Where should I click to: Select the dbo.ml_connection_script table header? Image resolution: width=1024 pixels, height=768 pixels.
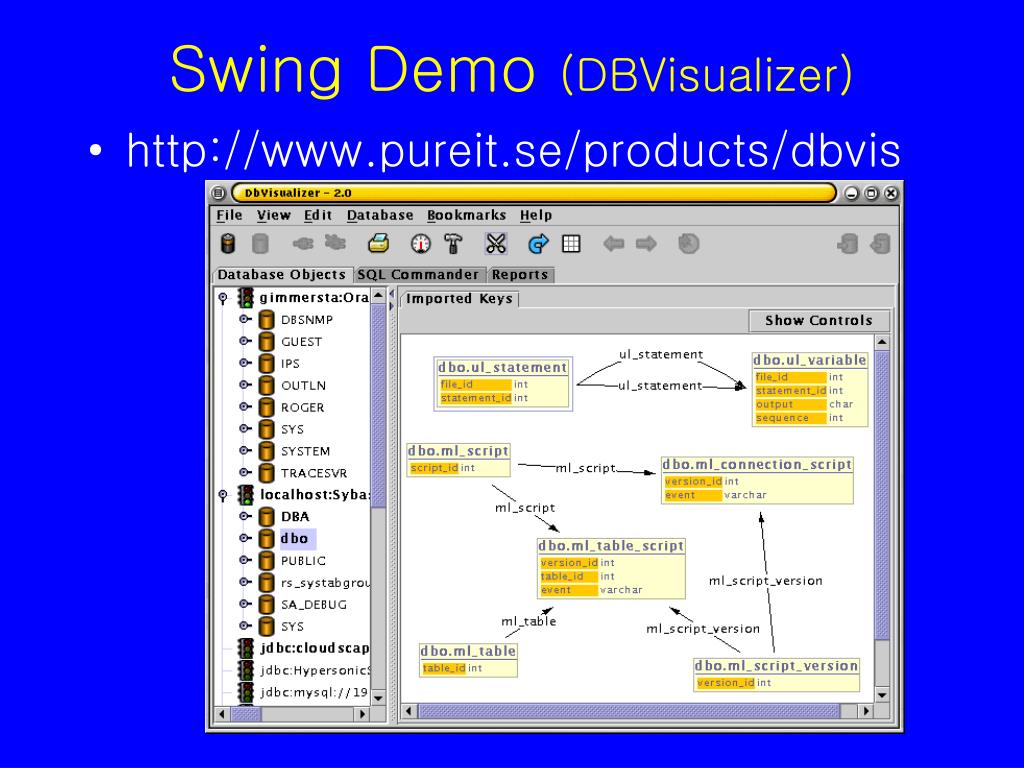coord(757,464)
